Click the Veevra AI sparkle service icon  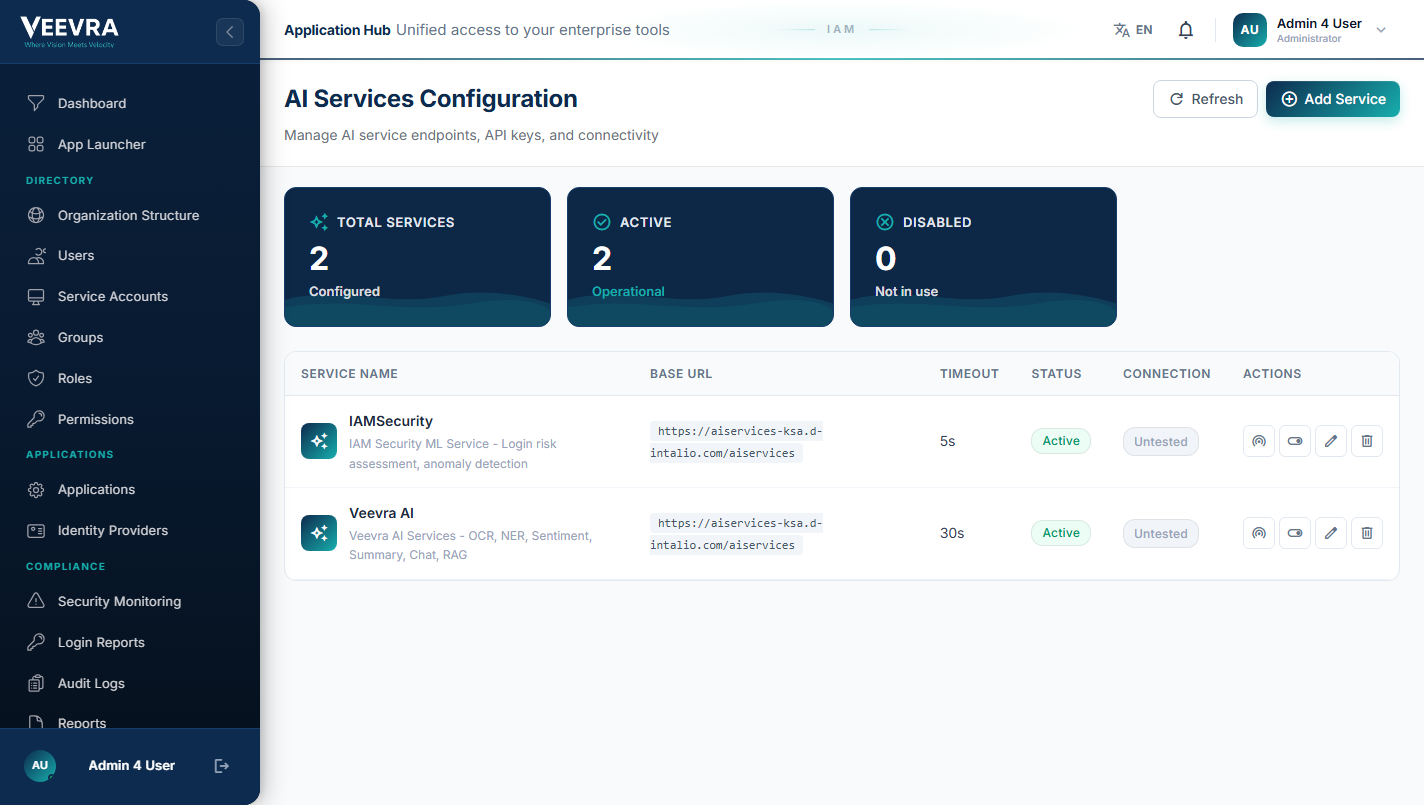(x=319, y=533)
